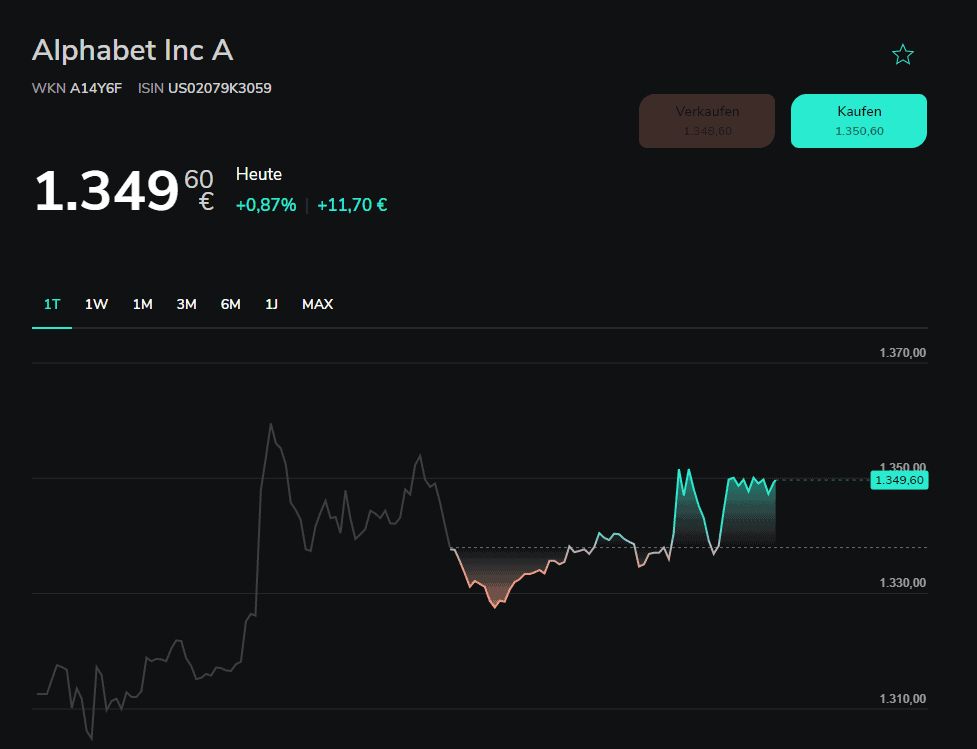The height and width of the screenshot is (749, 977).
Task: Select the 1T chart timeframe tab
Action: pyautogui.click(x=52, y=304)
